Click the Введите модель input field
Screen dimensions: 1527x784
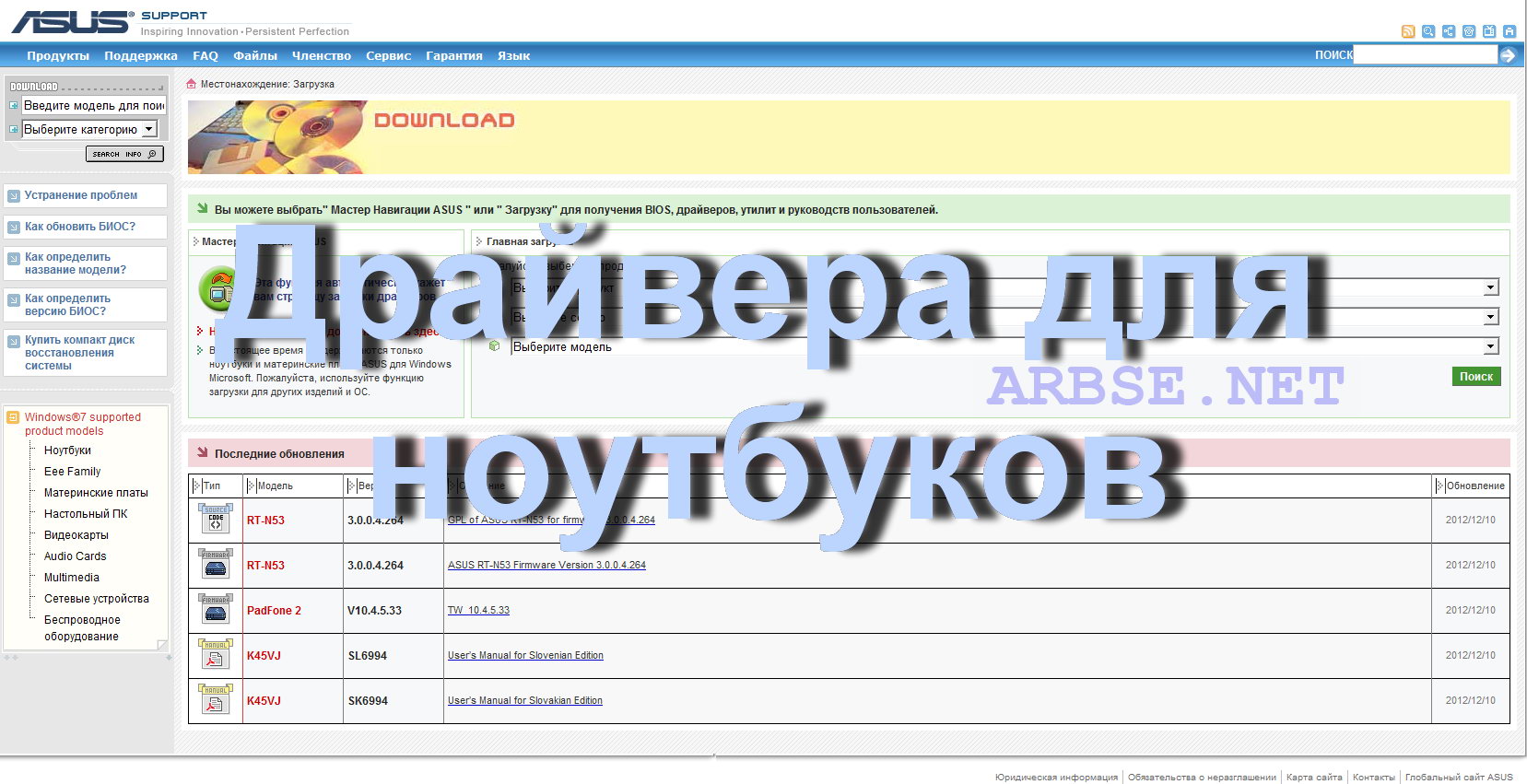pos(93,105)
